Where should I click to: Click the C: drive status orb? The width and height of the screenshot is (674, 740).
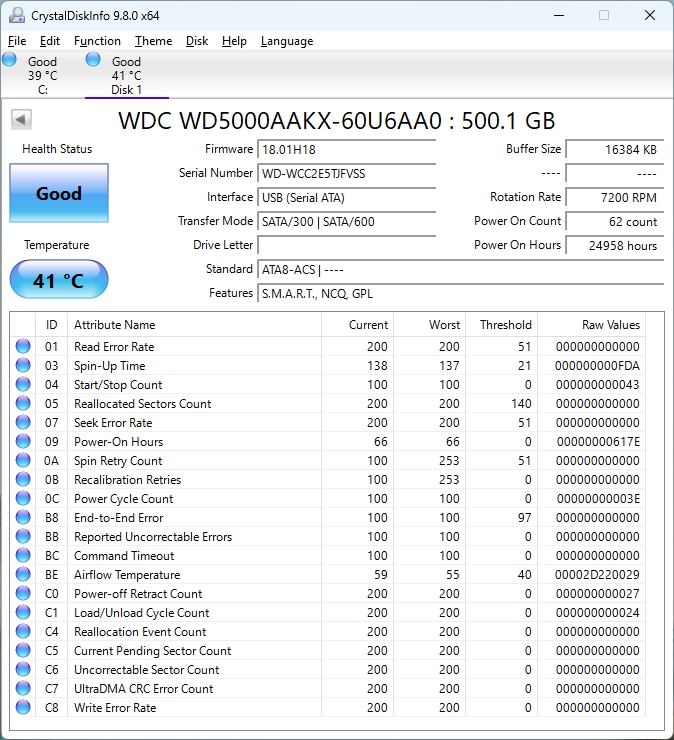point(10,60)
